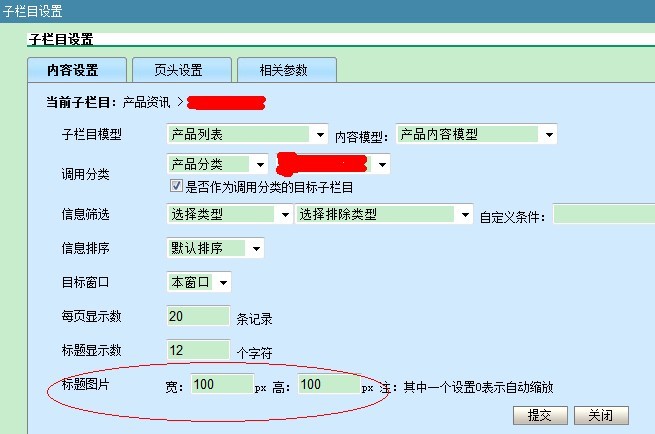Expand the 产品分类 dropdown in 调用分类
The width and height of the screenshot is (655, 434).
(x=217, y=164)
